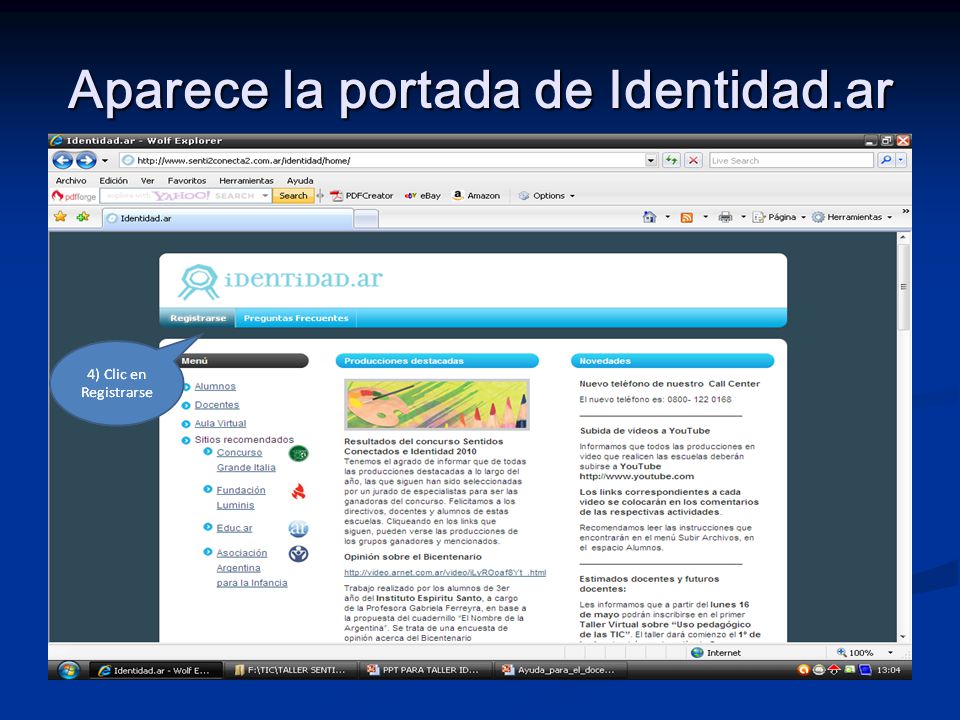The image size is (960, 720).
Task: Open the Edición menu
Action: (114, 181)
